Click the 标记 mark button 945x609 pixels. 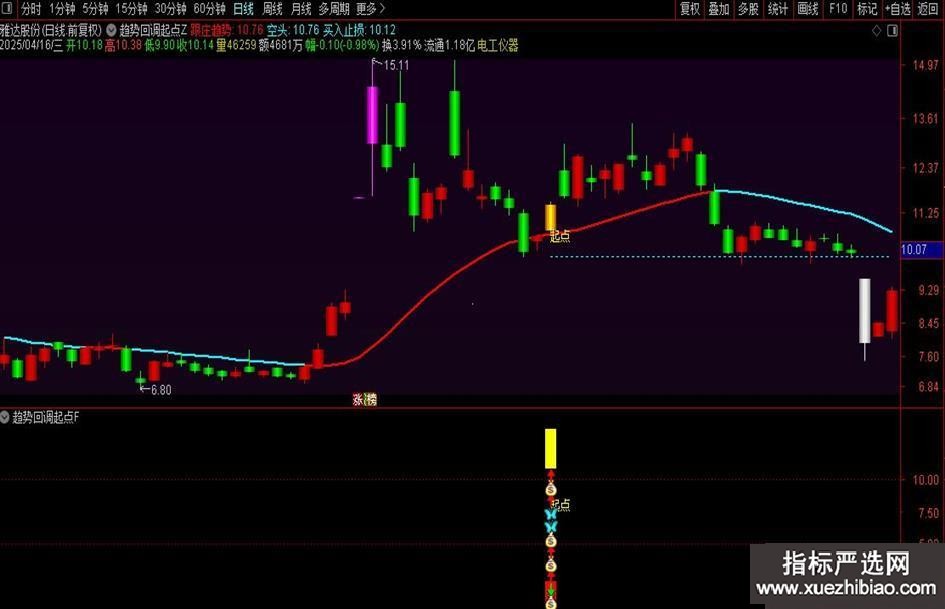coord(867,9)
